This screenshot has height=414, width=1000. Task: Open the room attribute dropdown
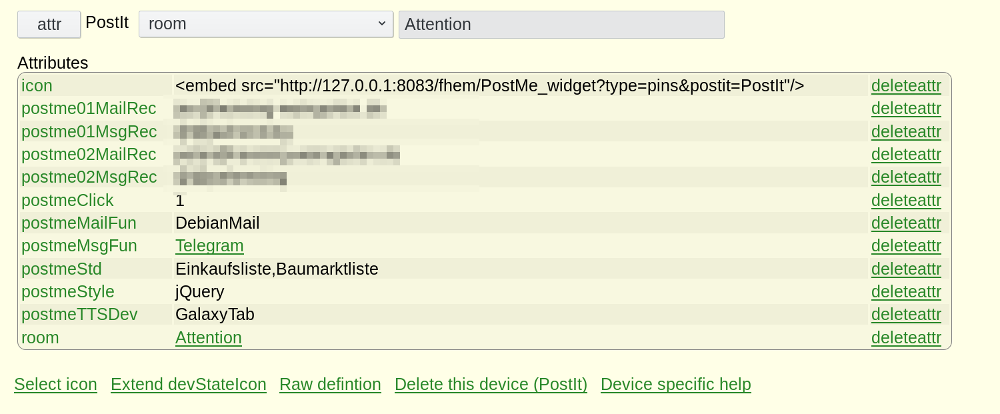pyautogui.click(x=266, y=24)
